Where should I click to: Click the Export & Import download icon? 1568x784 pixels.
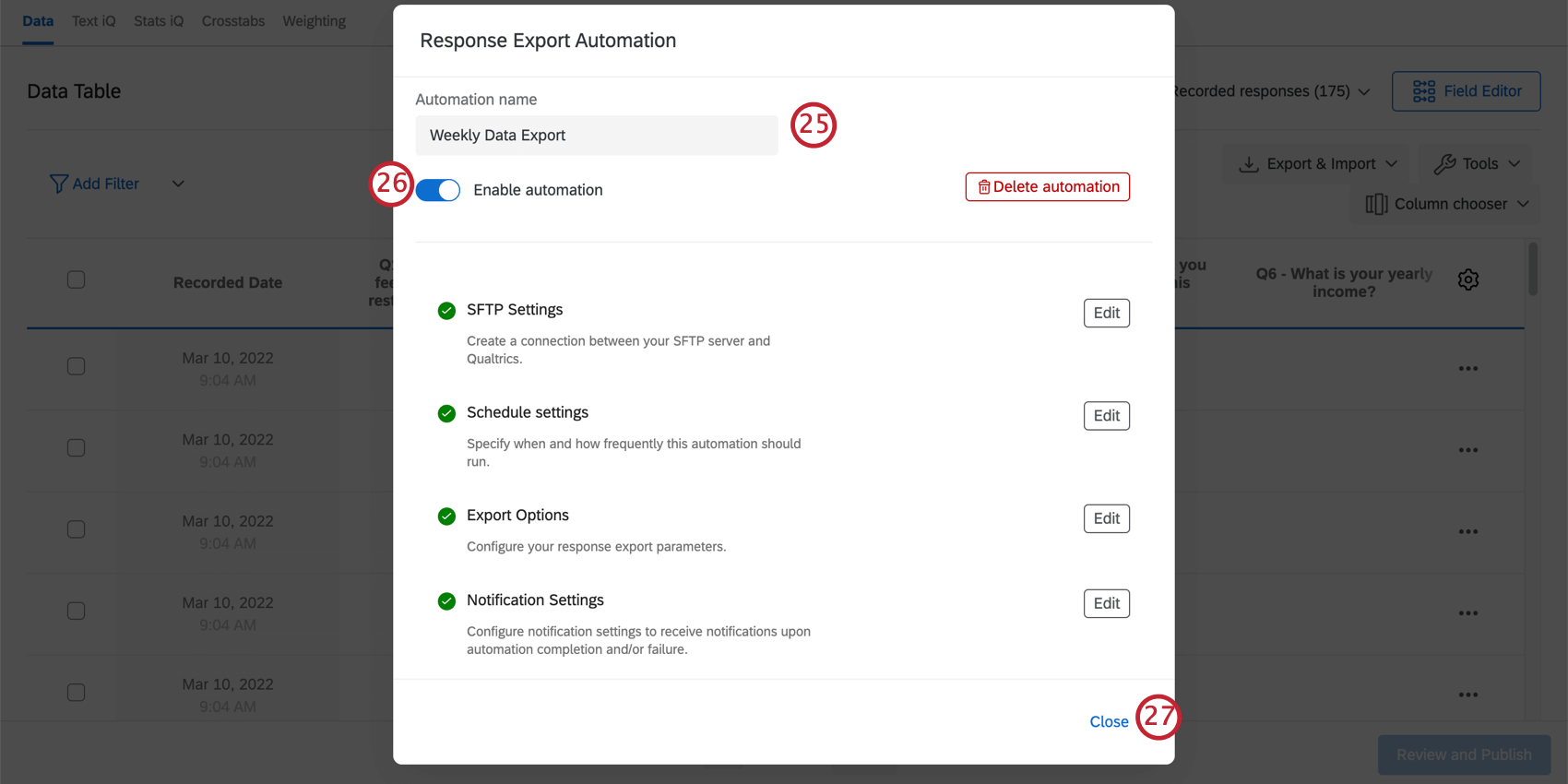[x=1249, y=163]
